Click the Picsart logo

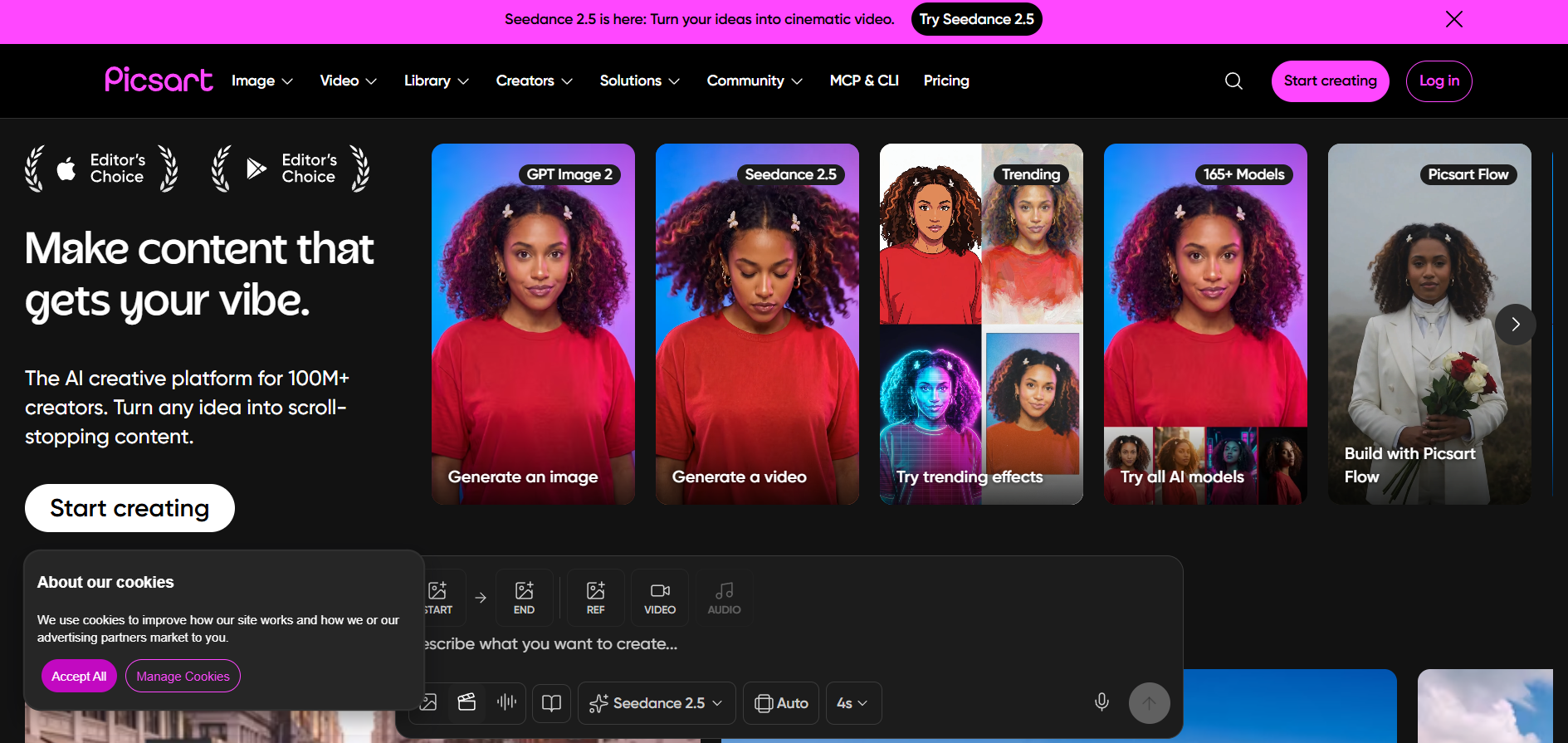point(159,80)
